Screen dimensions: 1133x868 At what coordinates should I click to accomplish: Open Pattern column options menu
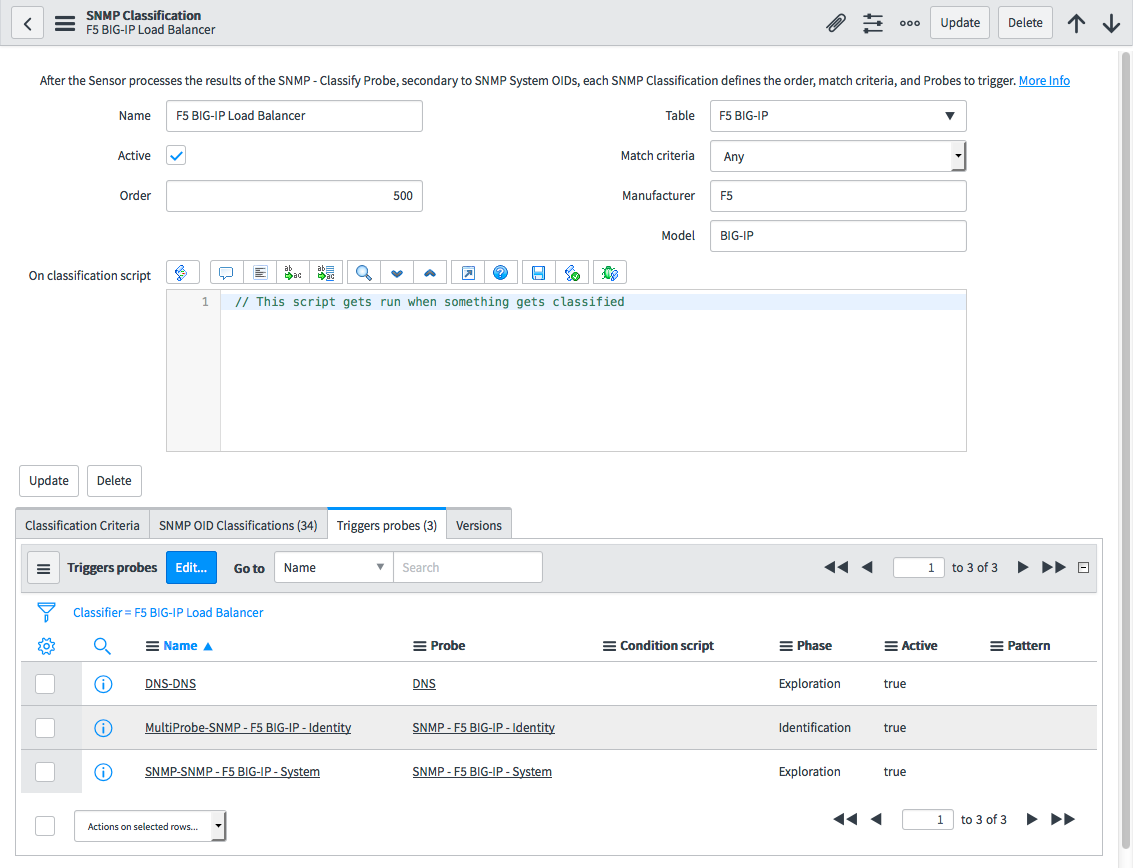(996, 646)
